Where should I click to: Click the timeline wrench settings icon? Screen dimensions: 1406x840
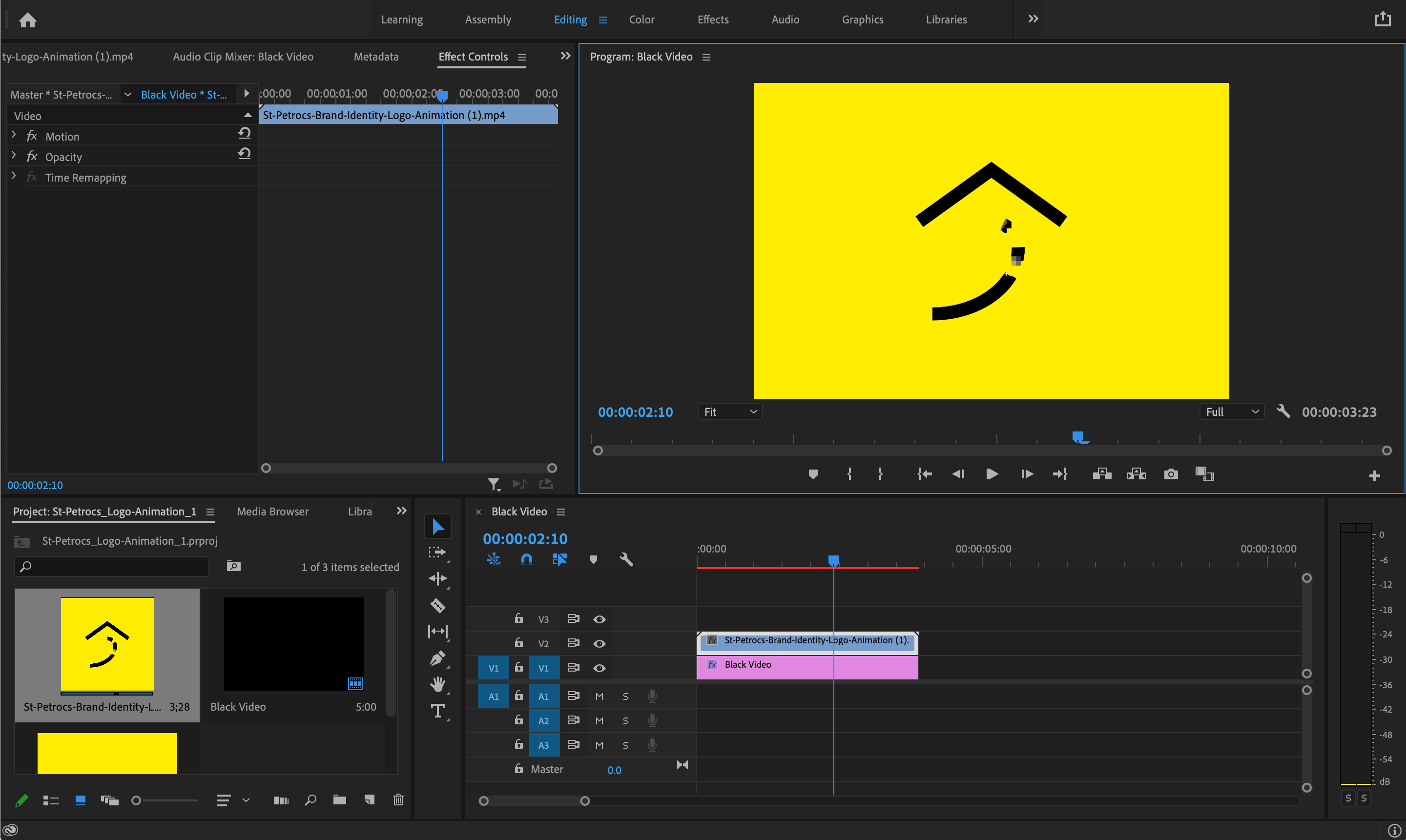(626, 560)
